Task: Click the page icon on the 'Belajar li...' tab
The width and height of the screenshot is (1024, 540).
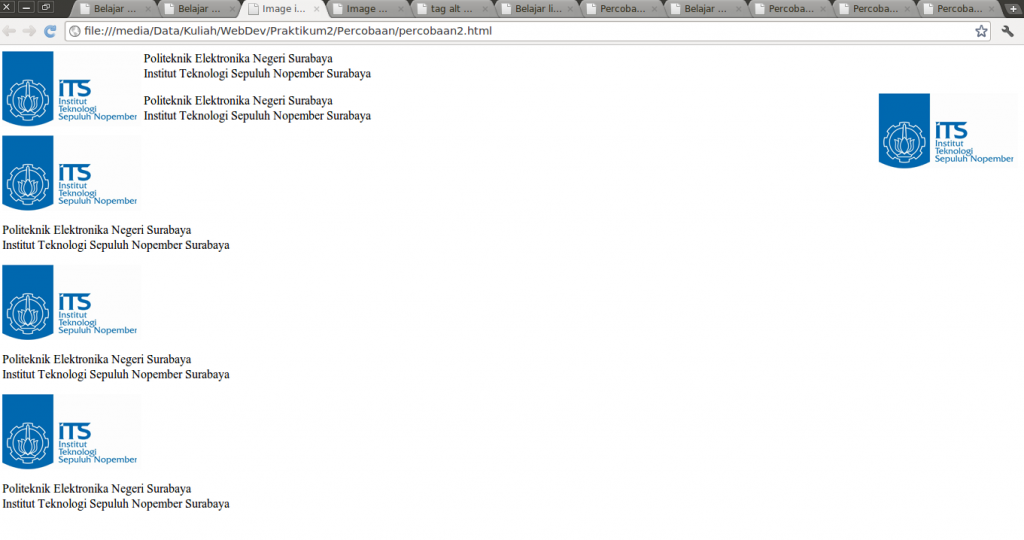Action: [506, 9]
